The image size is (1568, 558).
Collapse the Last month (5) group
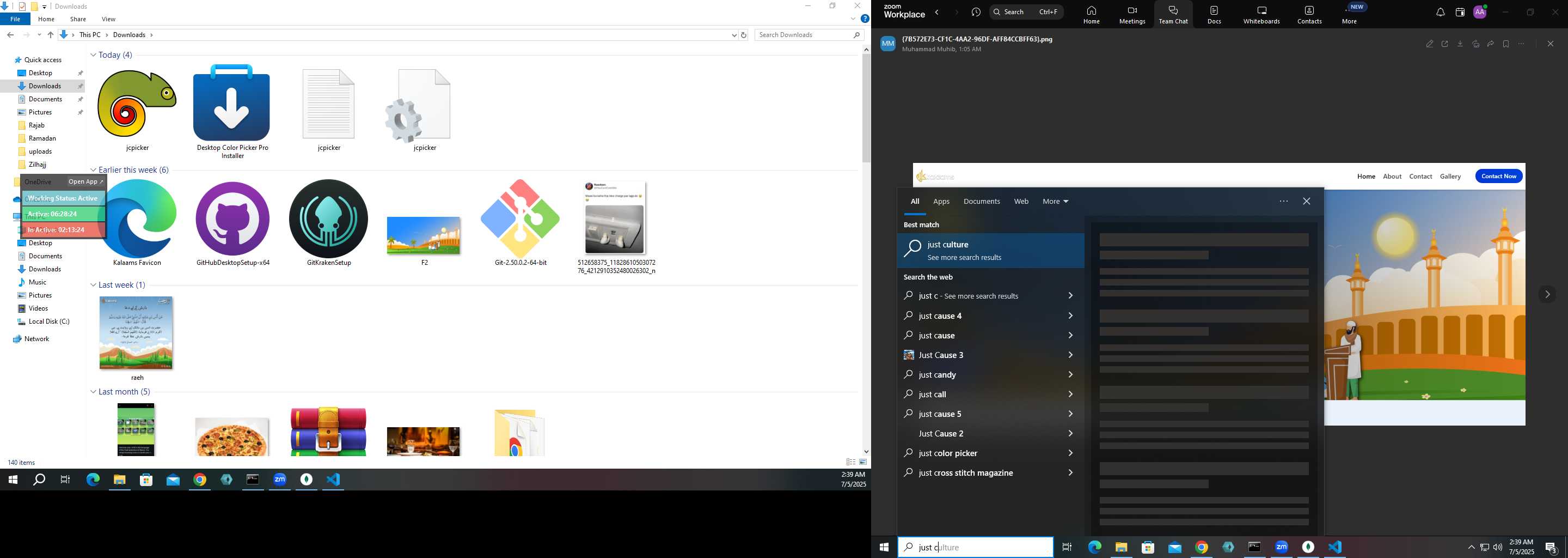[x=93, y=392]
